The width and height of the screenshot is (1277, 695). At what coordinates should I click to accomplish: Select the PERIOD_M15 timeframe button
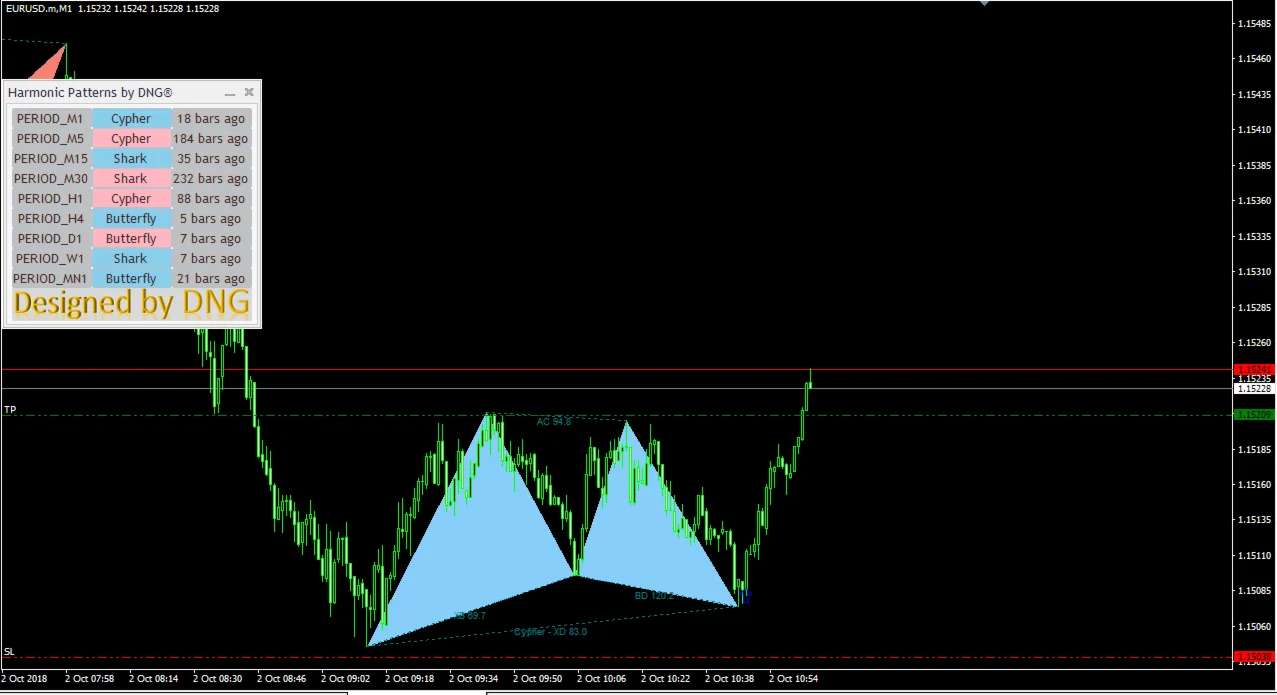tap(51, 159)
